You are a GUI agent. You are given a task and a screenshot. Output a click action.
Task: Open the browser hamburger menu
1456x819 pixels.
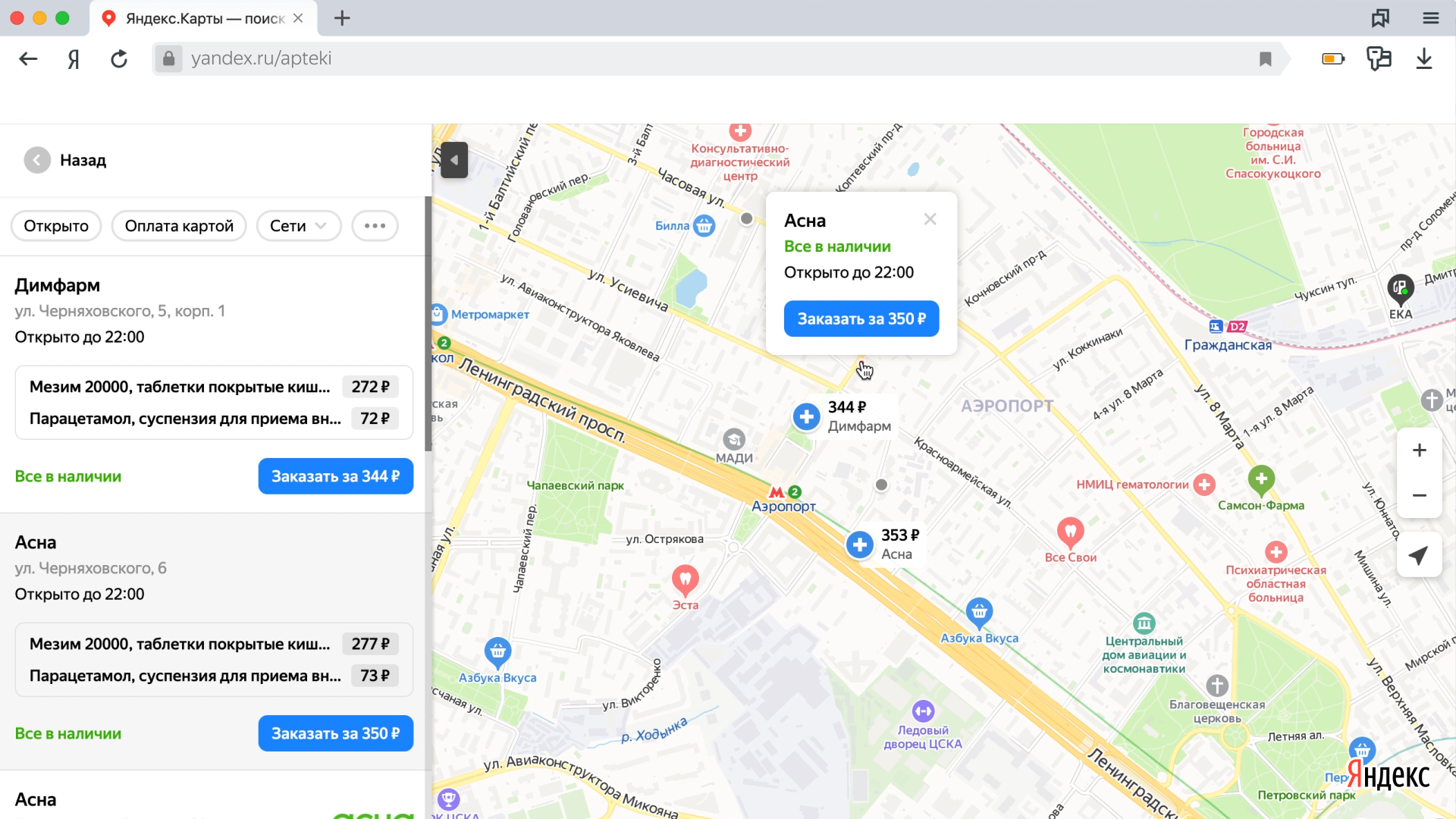(1431, 18)
